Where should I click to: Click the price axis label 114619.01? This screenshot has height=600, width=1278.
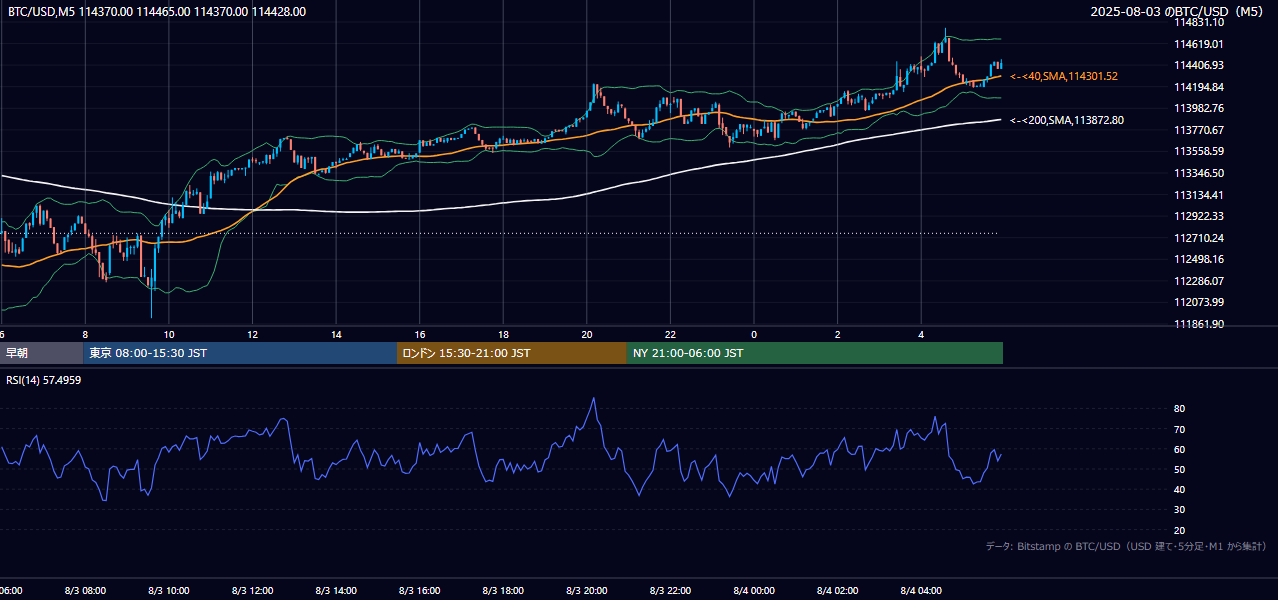[x=1200, y=44]
